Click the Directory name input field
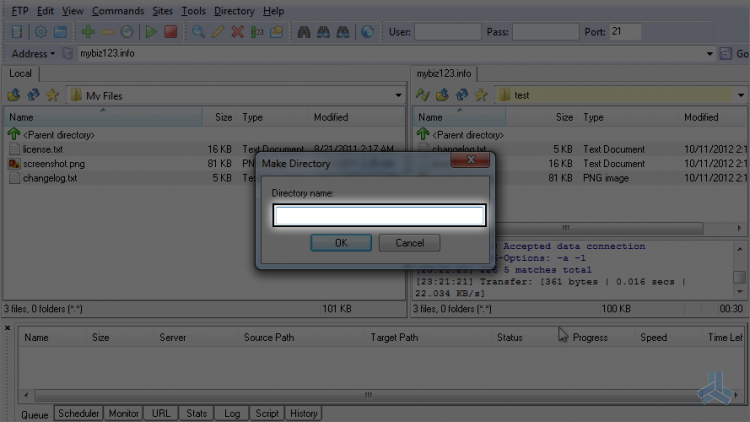The width and height of the screenshot is (750, 422). (x=379, y=216)
